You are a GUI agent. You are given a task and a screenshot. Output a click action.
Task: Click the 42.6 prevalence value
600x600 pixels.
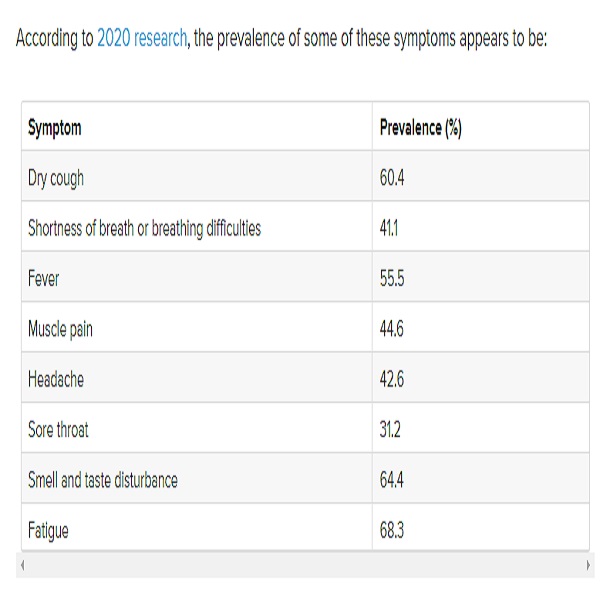tap(391, 379)
